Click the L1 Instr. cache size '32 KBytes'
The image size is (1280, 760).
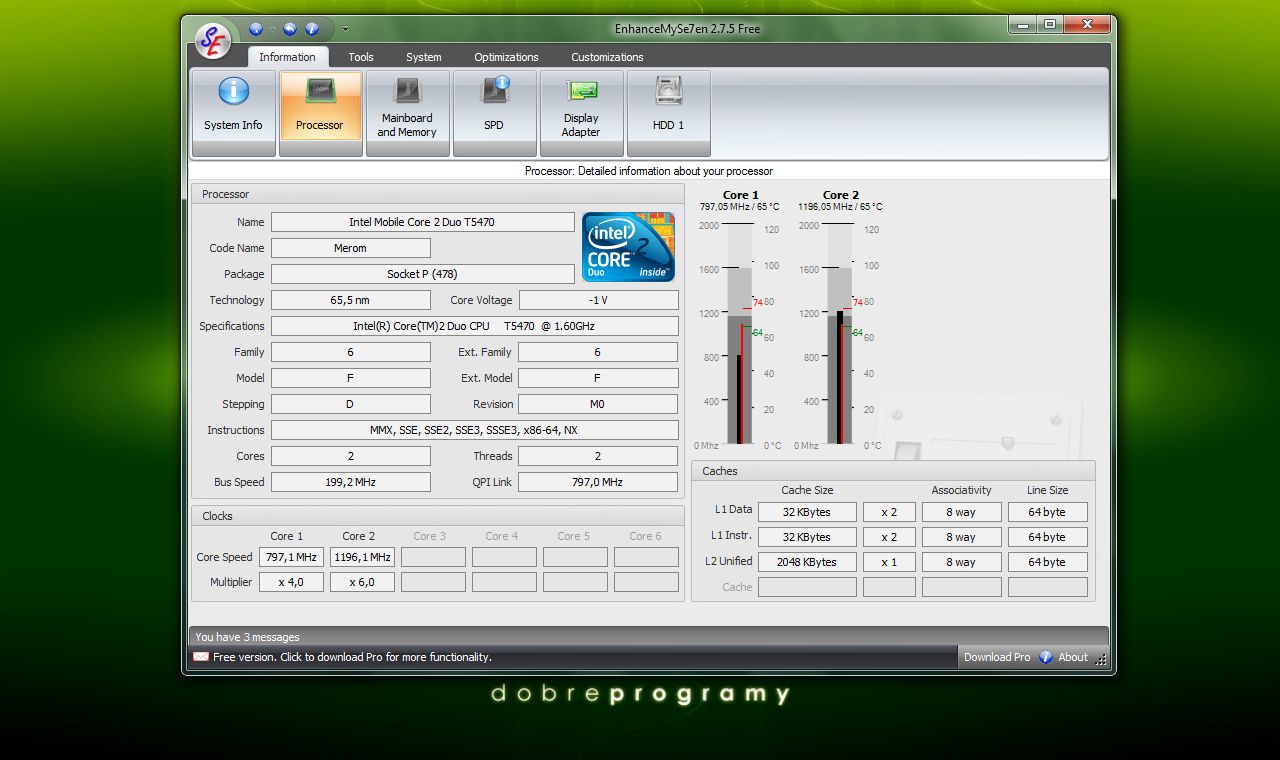807,537
